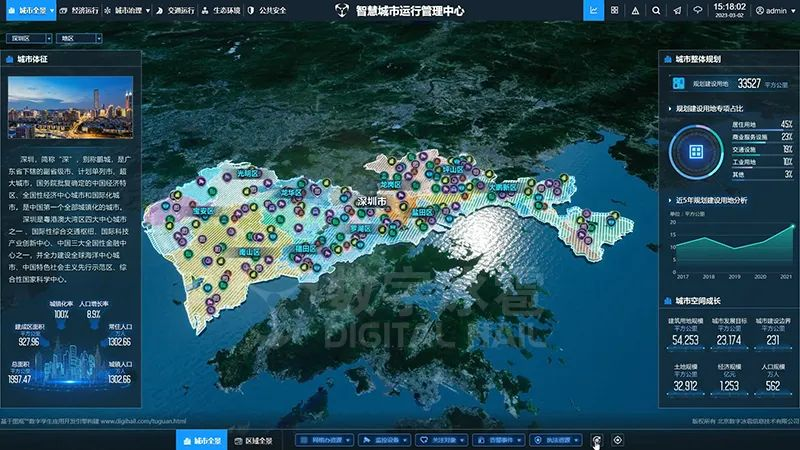Click the cloud weather icon
This screenshot has height=450, width=800.
pyautogui.click(x=699, y=10)
